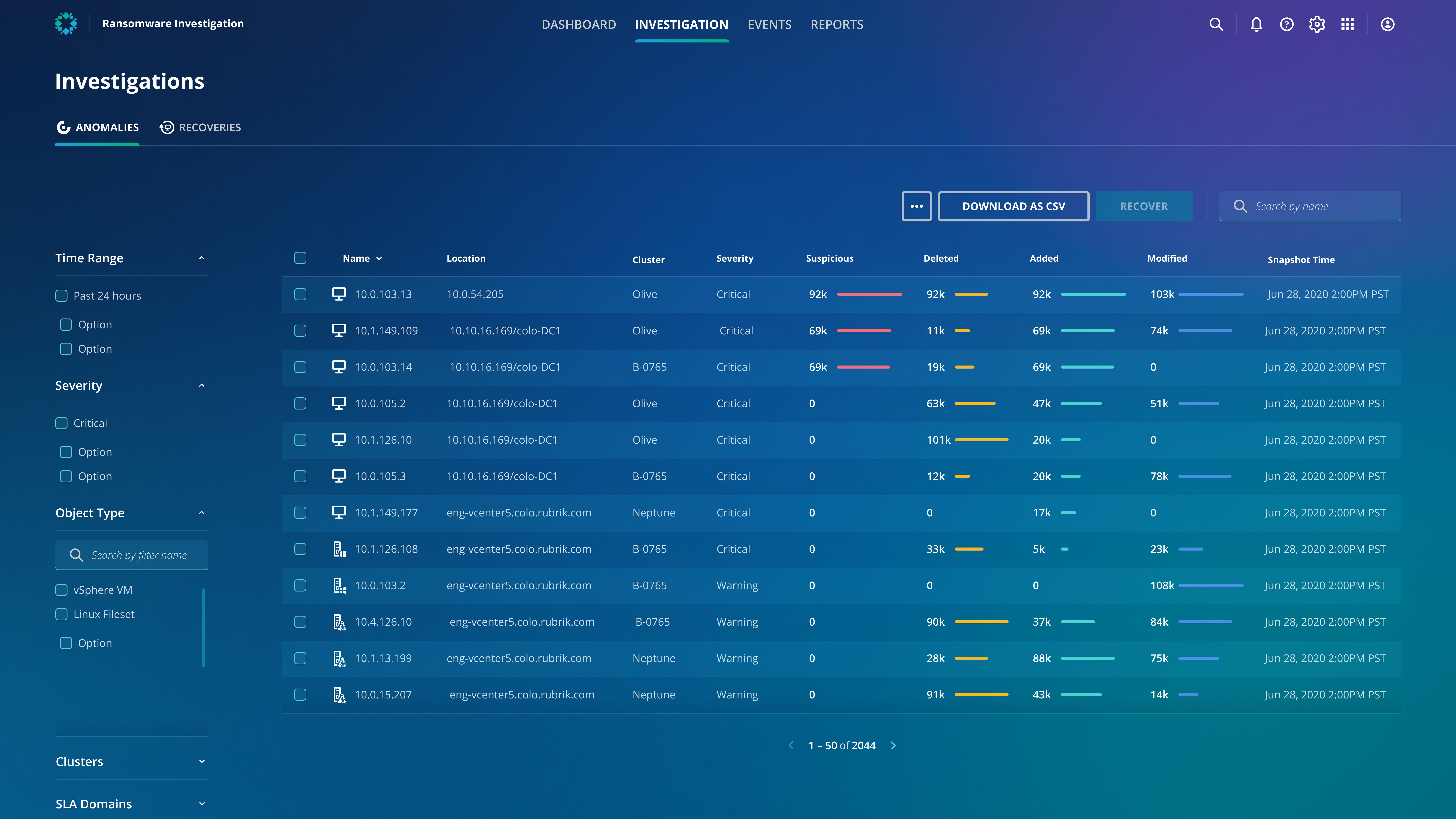This screenshot has width=1456, height=819.
Task: Click magnifier icon in filter name search
Action: (x=76, y=555)
